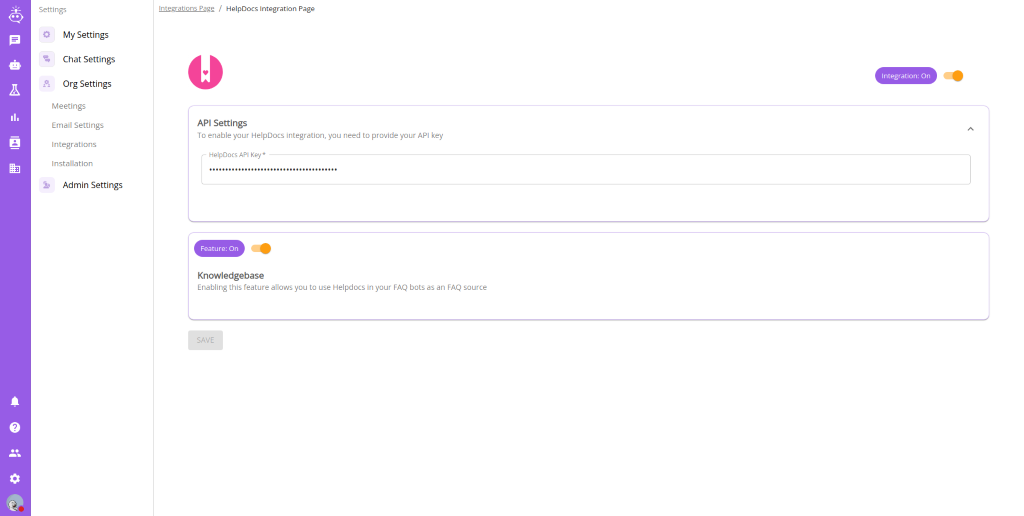Image resolution: width=1024 pixels, height=516 pixels.
Task: Select Integrations submenu item
Action: click(74, 144)
